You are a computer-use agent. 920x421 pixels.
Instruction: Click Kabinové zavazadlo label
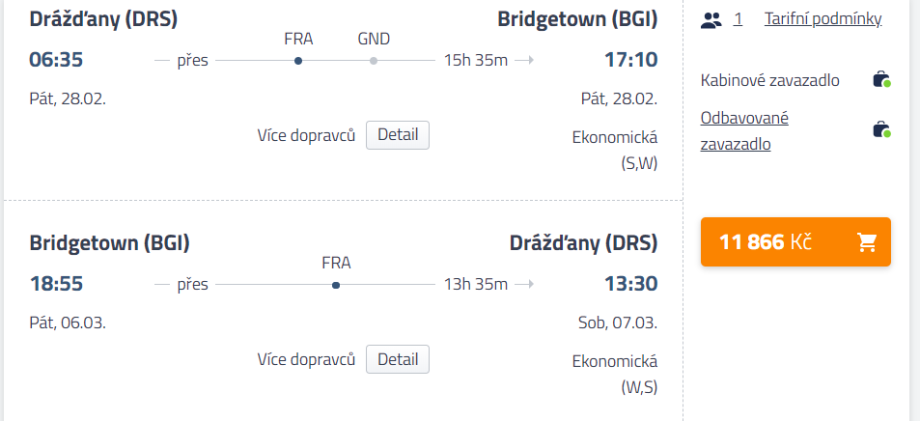pyautogui.click(x=769, y=81)
